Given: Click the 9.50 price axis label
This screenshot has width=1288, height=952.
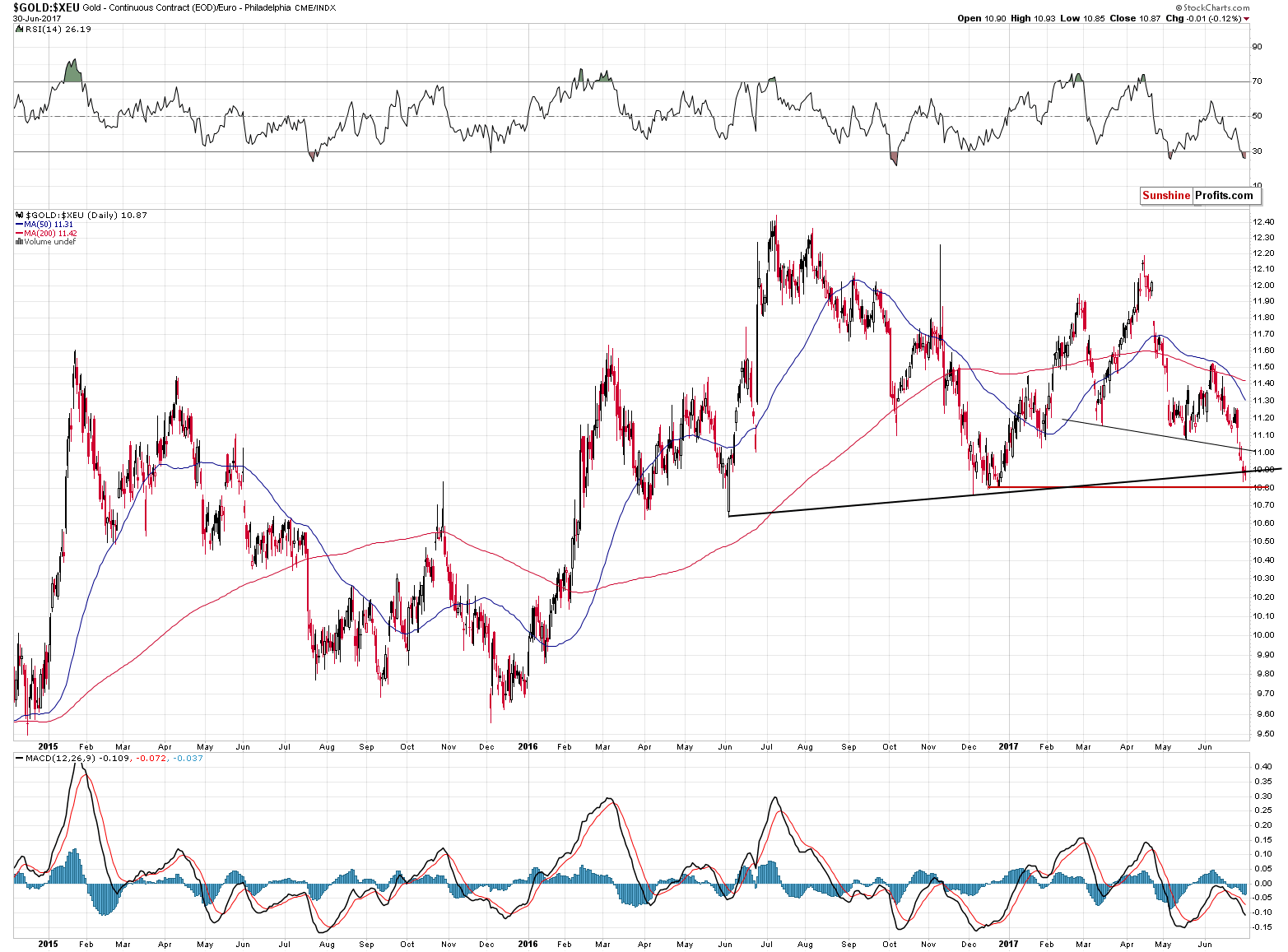Looking at the screenshot, I should [1265, 734].
